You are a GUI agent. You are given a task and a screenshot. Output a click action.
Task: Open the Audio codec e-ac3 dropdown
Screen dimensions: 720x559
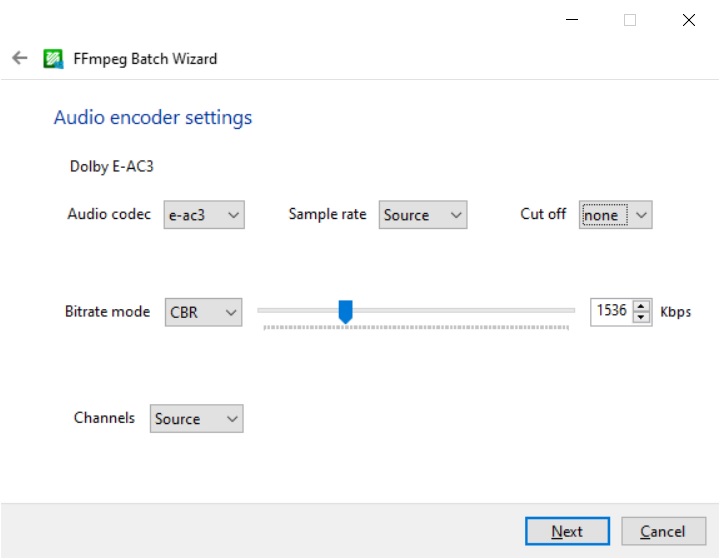point(204,215)
